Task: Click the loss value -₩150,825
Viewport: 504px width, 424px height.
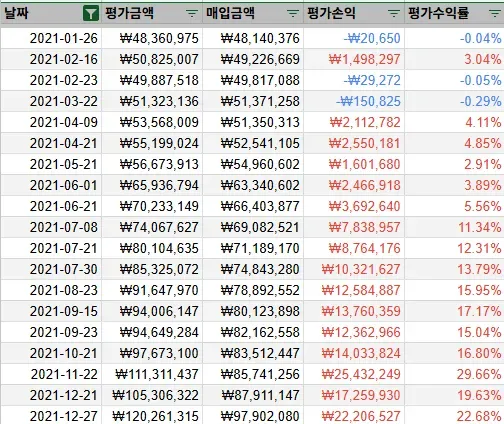Action: tap(368, 101)
